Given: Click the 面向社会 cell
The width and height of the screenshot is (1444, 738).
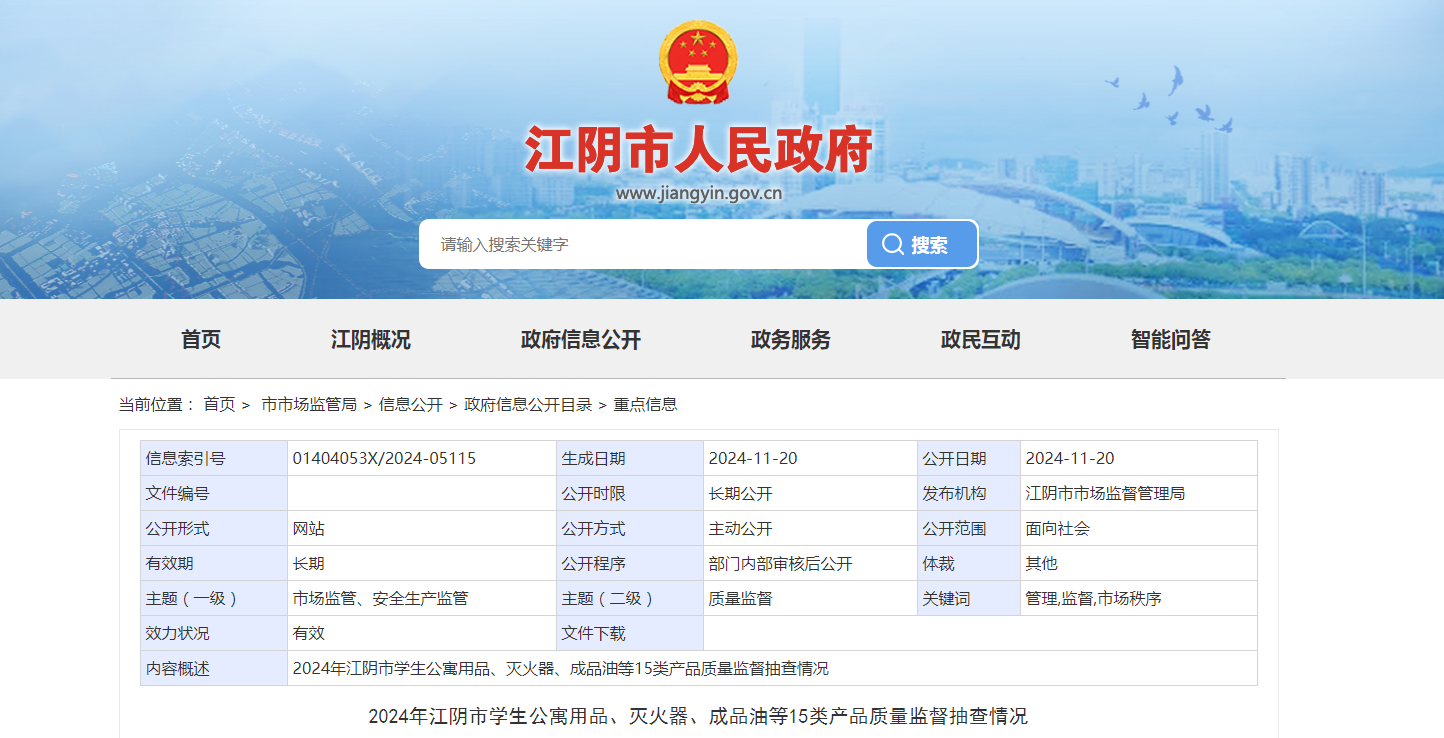Looking at the screenshot, I should [1139, 529].
